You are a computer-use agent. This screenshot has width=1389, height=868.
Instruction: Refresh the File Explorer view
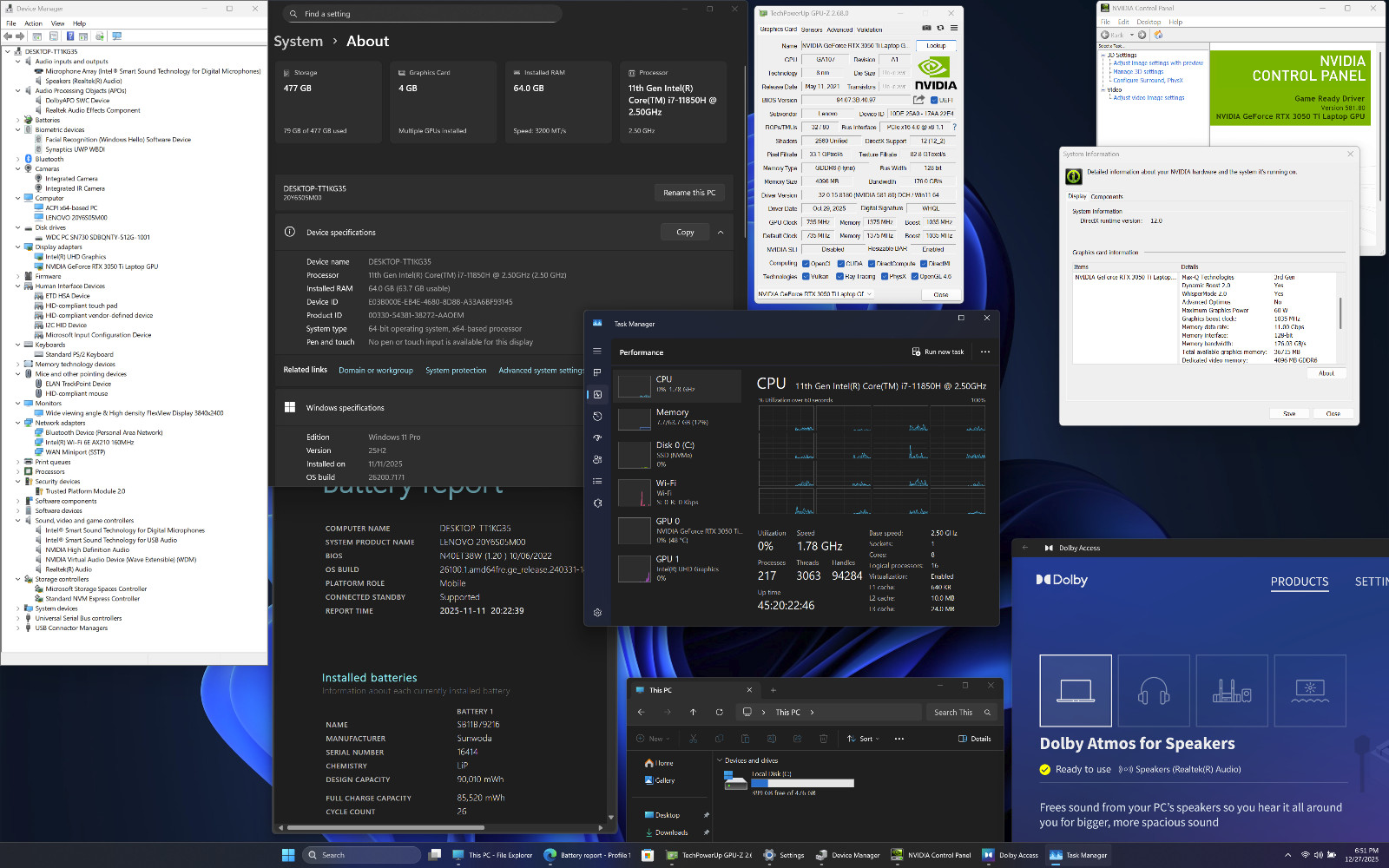point(719,713)
